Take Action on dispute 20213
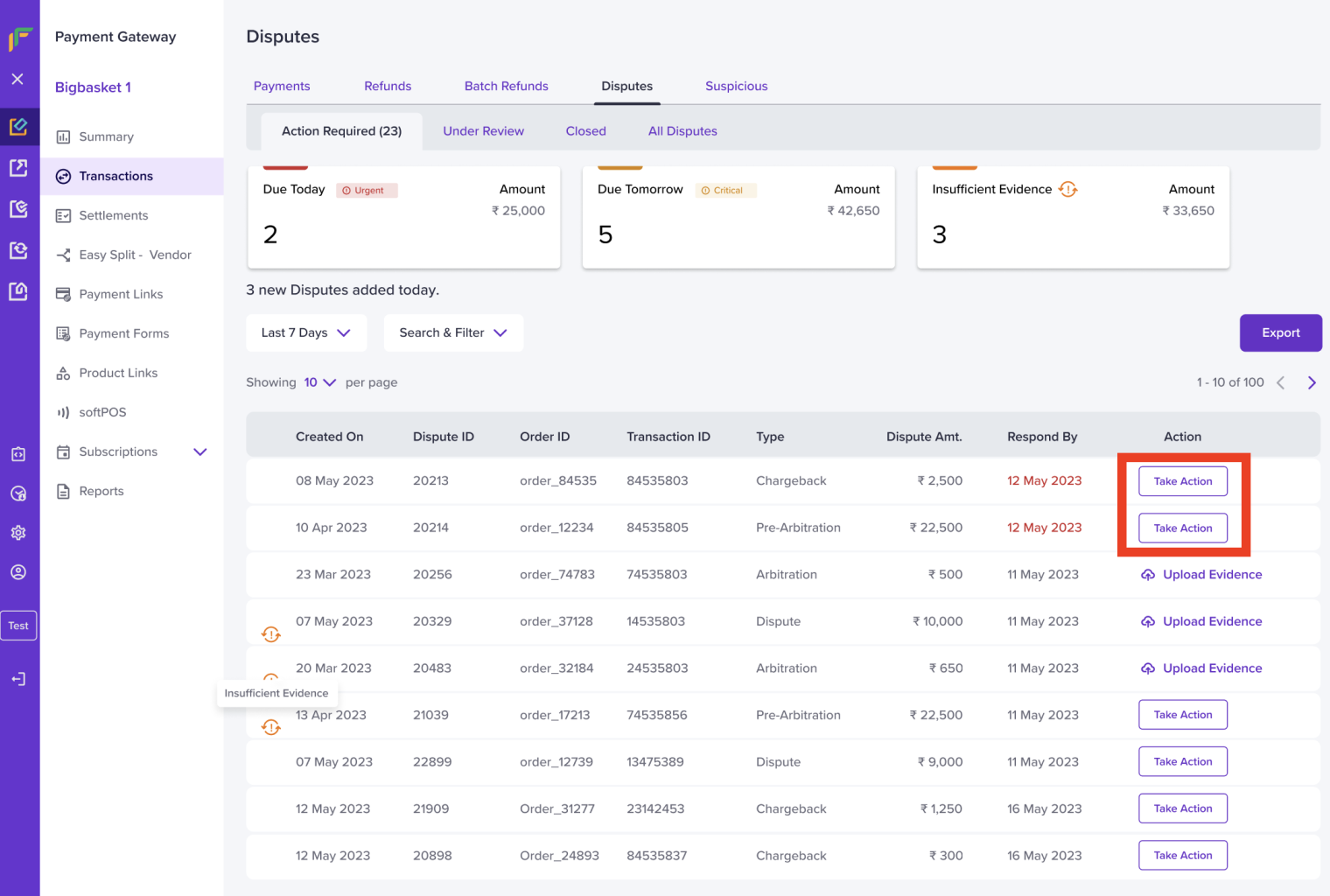This screenshot has width=1330, height=896. pos(1183,481)
